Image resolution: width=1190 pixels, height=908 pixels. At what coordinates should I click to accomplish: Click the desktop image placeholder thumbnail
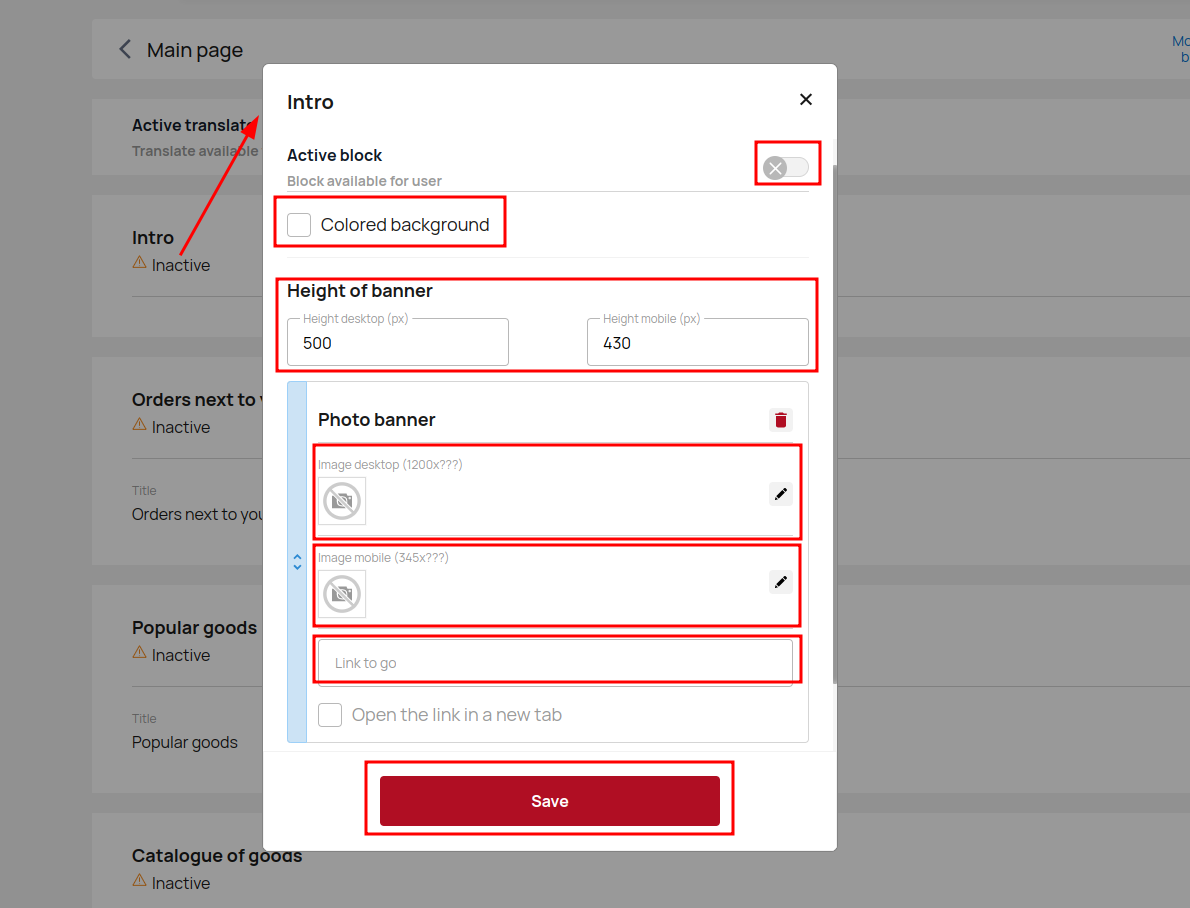coord(342,501)
